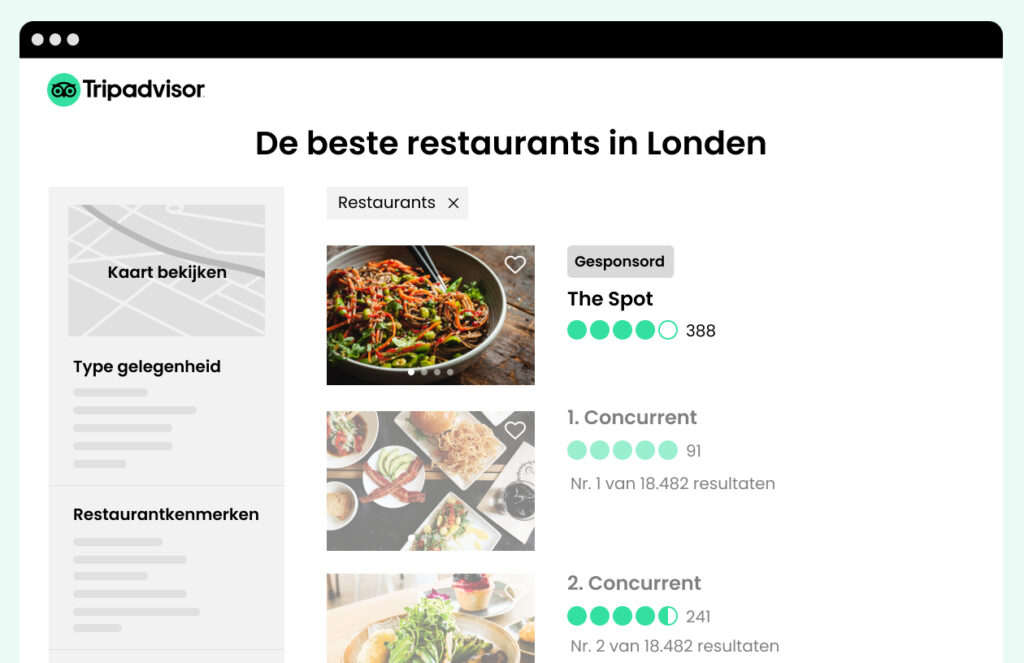View the salad plate photo thumbnail
Viewport: 1024px width, 663px height.
(430, 618)
